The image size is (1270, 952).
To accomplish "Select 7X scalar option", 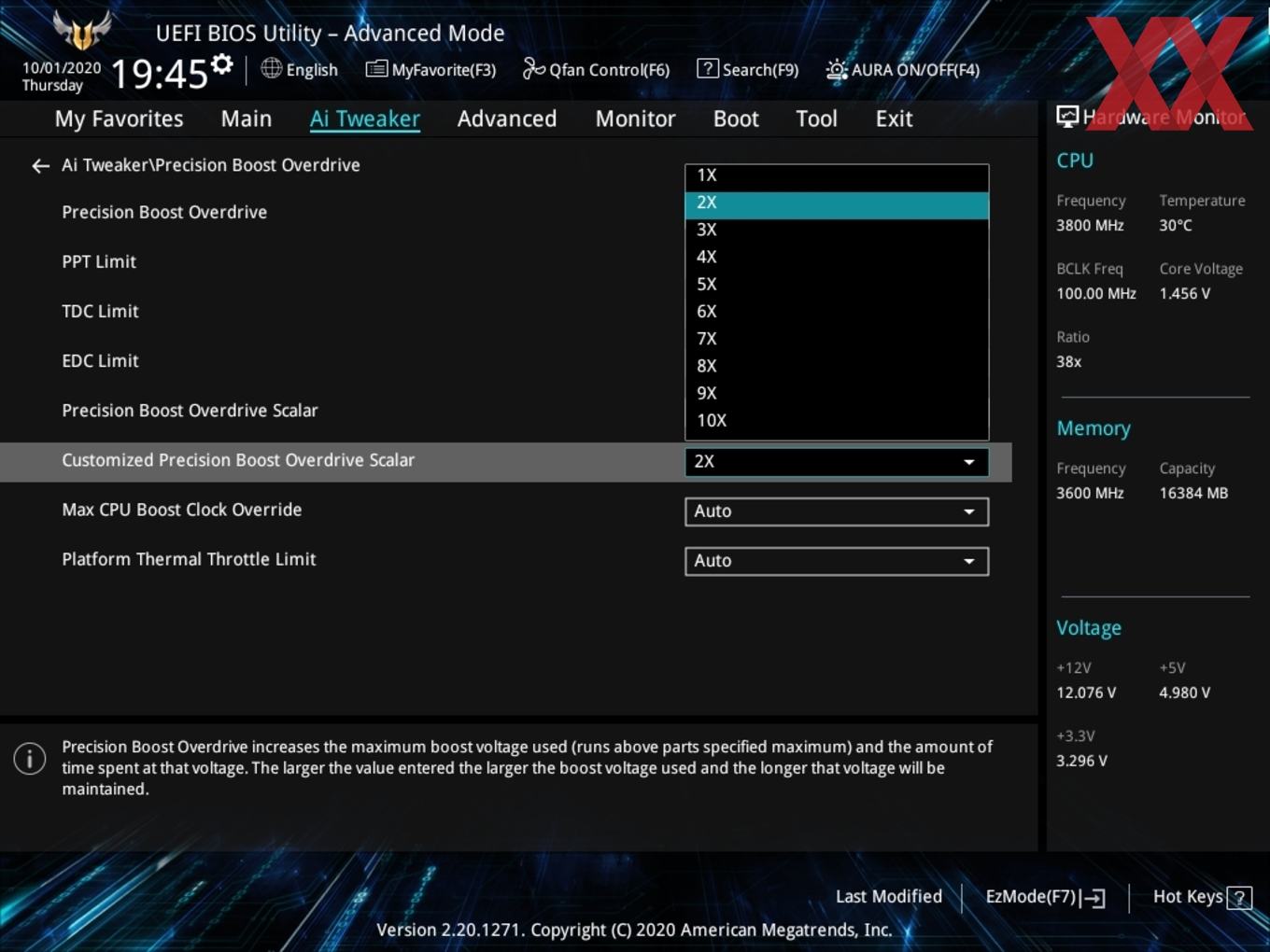I will pyautogui.click(x=837, y=339).
